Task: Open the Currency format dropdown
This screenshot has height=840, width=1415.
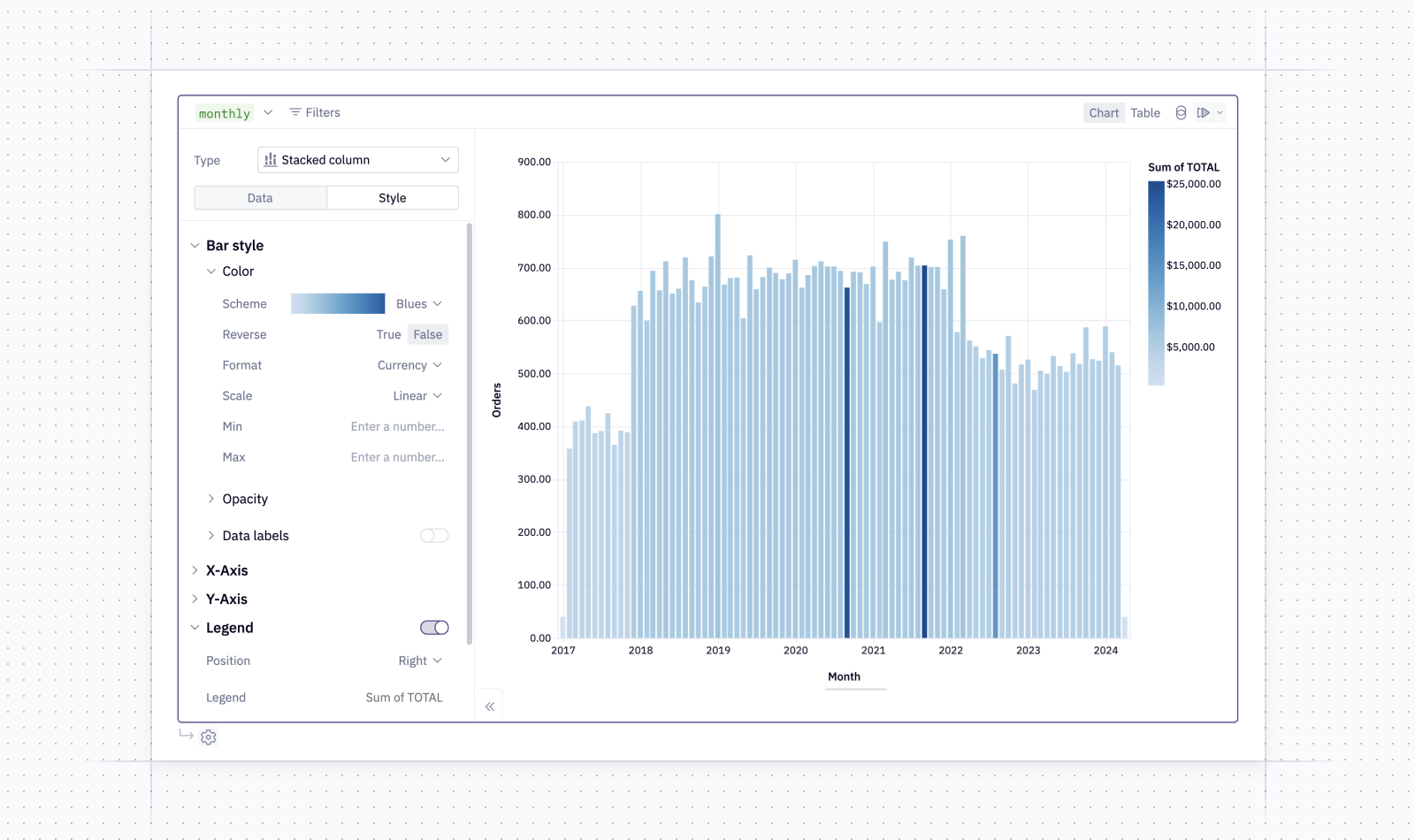Action: (409, 365)
